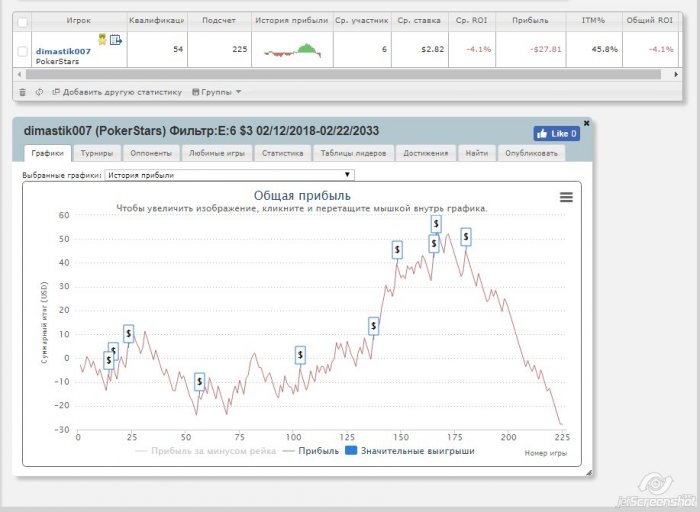Click the award badge icon beside dimastik007

pos(102,39)
